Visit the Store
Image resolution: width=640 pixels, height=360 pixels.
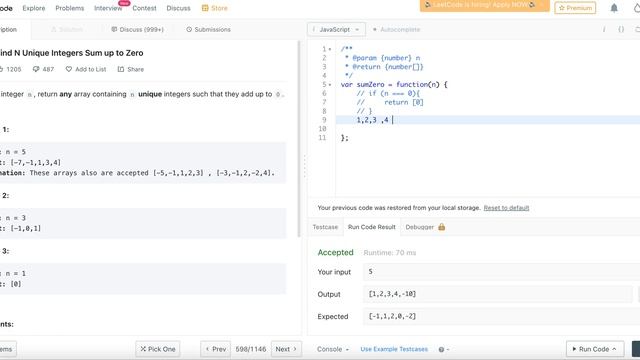coord(215,8)
